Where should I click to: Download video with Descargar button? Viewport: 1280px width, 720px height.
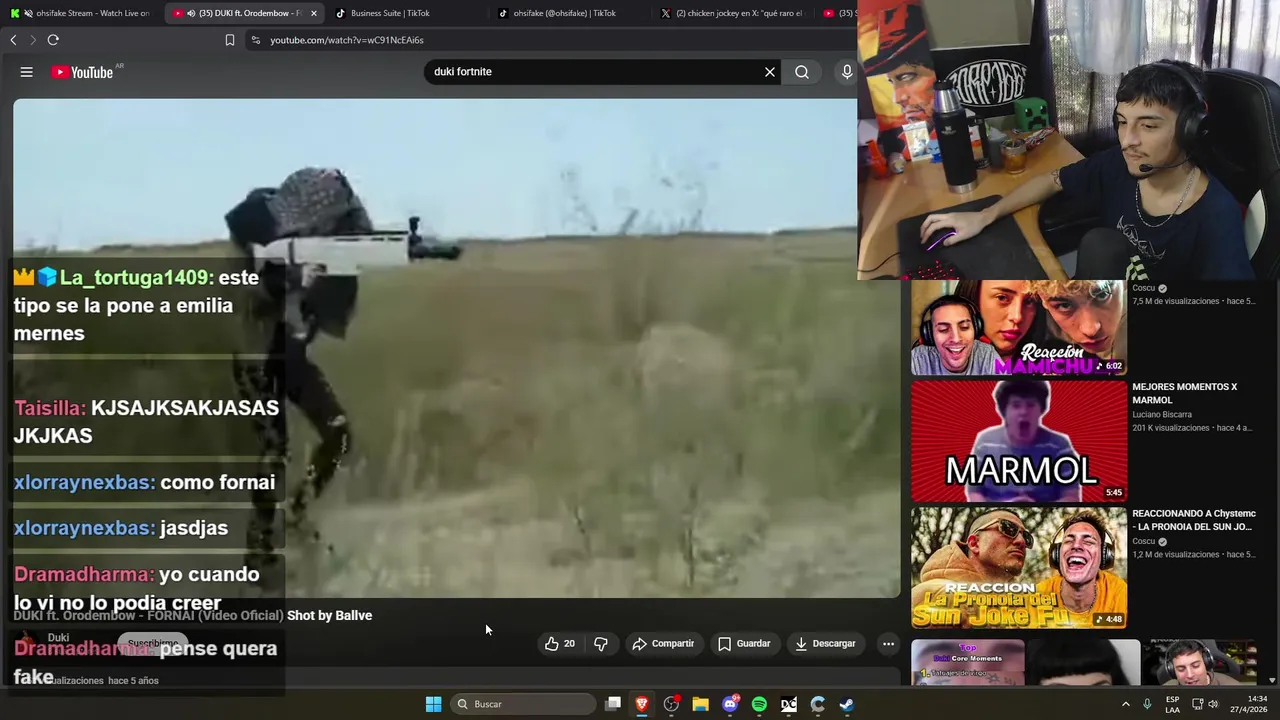pos(825,644)
